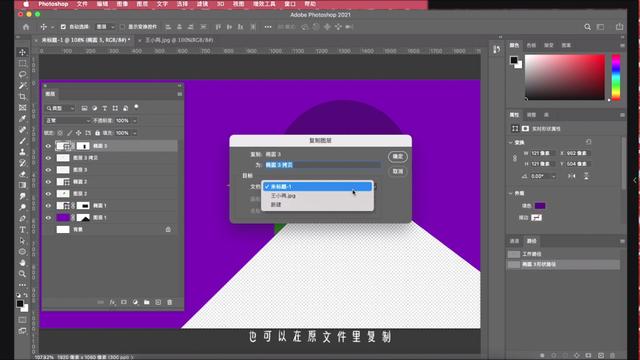
Task: Click the foreground color swatch in Color panel
Action: point(513,60)
